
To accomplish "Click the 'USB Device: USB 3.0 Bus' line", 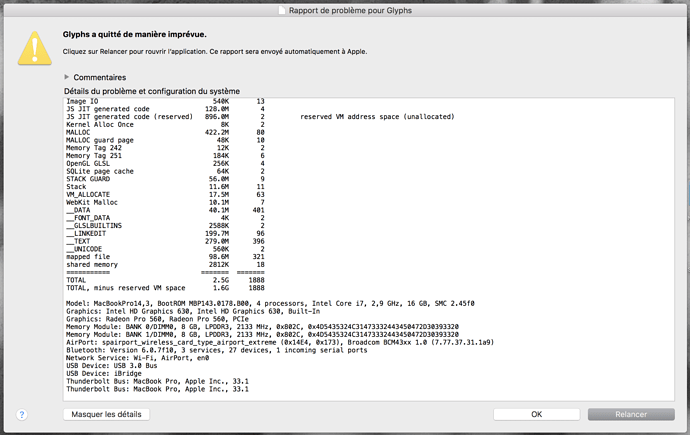I will click(112, 366).
